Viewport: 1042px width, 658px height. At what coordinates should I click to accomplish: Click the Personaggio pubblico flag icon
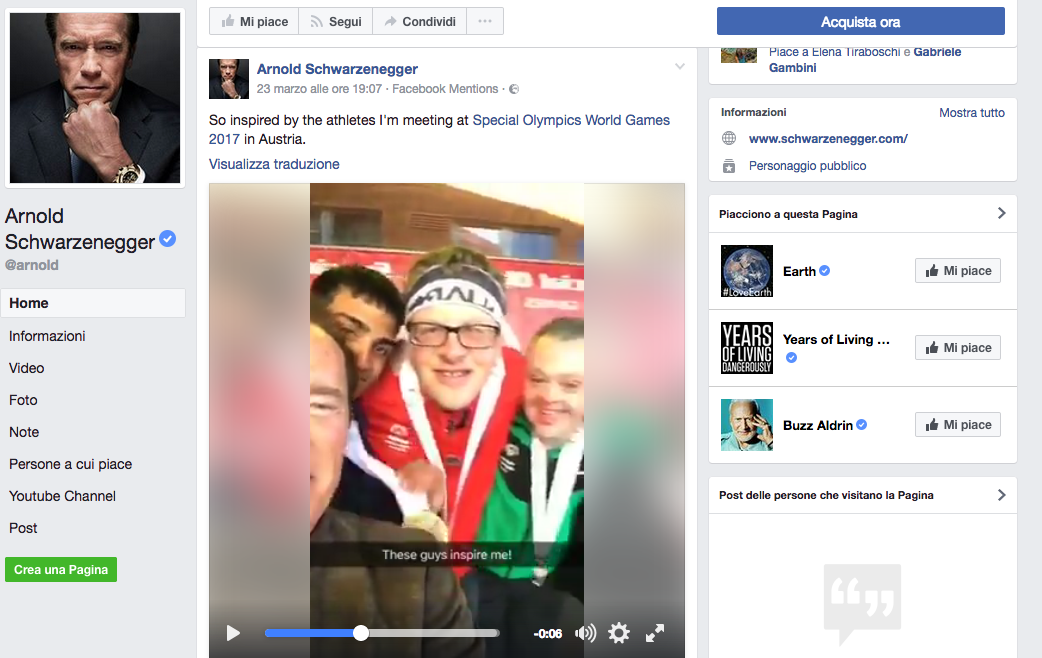(729, 166)
